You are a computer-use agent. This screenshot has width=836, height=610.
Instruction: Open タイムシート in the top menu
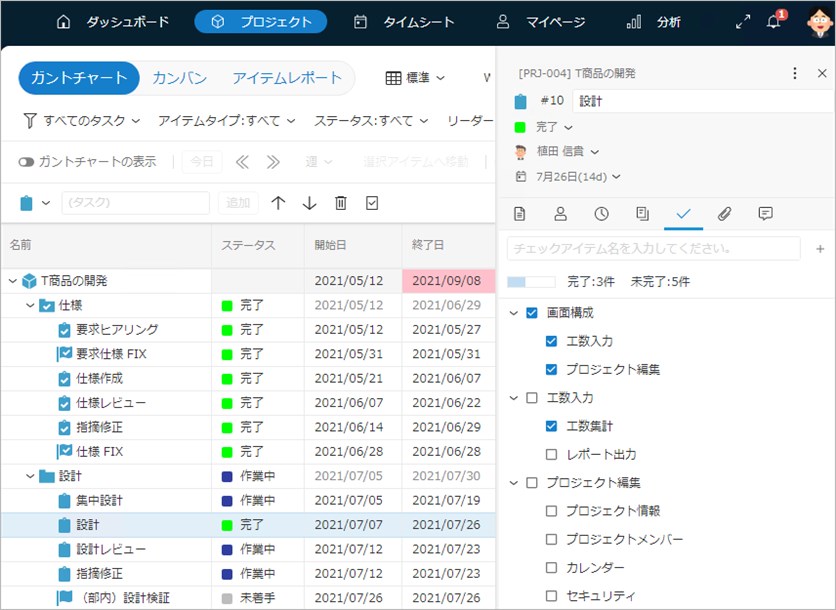click(x=404, y=22)
